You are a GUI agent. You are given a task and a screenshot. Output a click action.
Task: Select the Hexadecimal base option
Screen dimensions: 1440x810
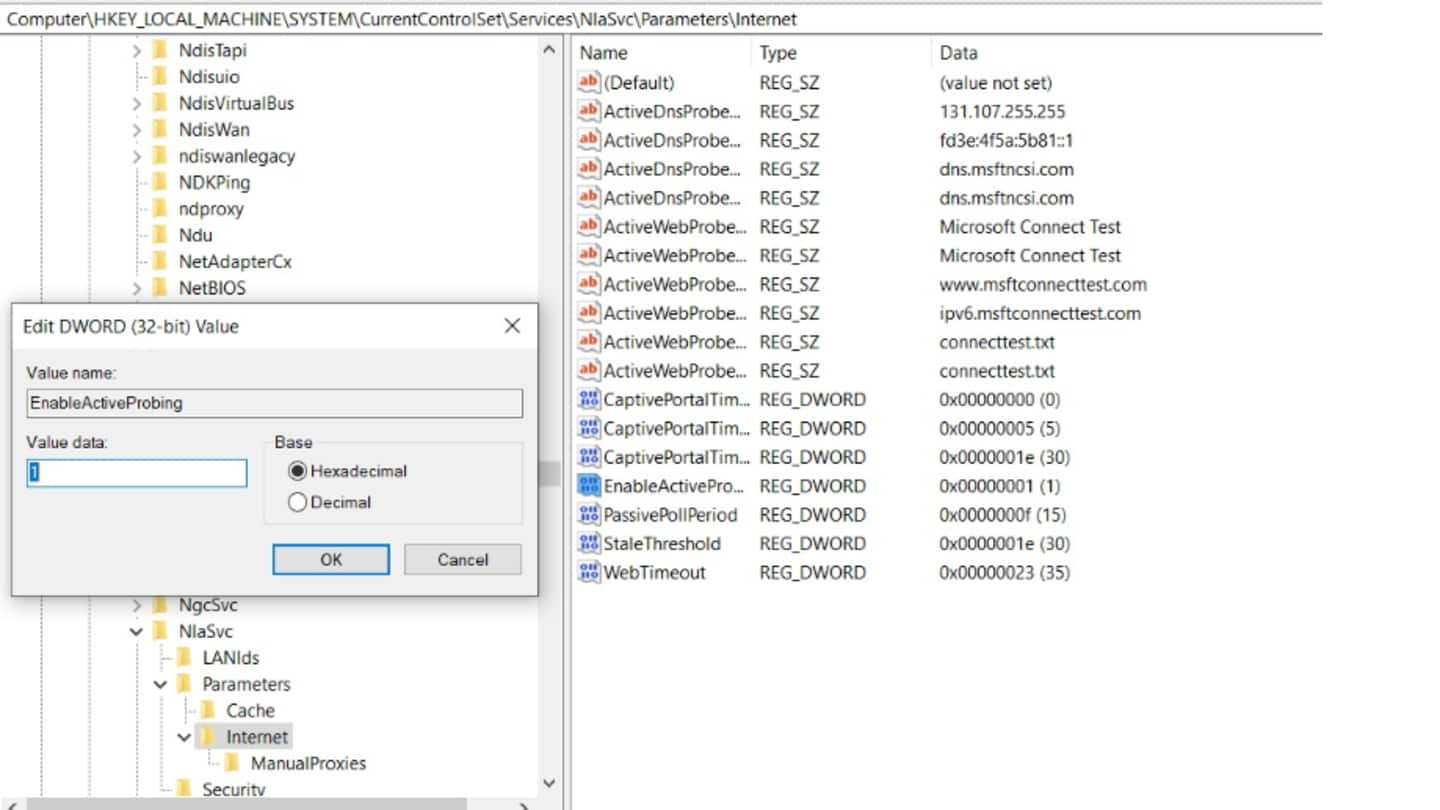[297, 471]
